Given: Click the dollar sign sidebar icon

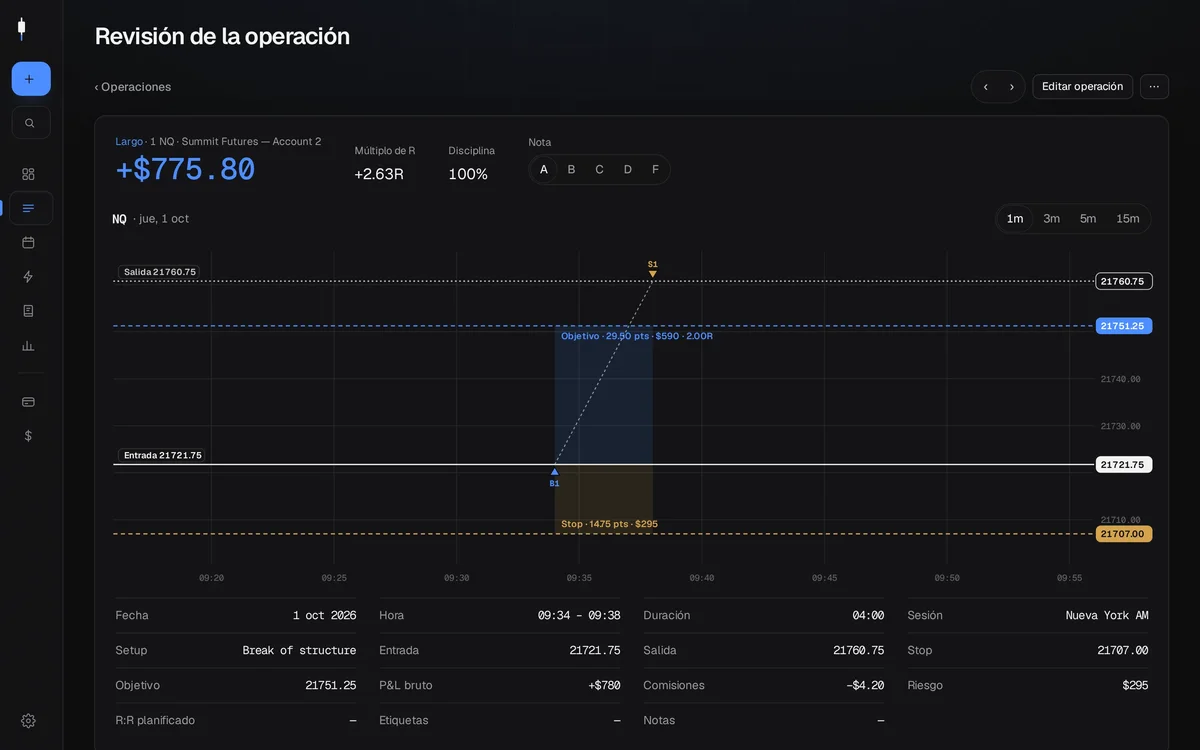Looking at the screenshot, I should pyautogui.click(x=28, y=436).
